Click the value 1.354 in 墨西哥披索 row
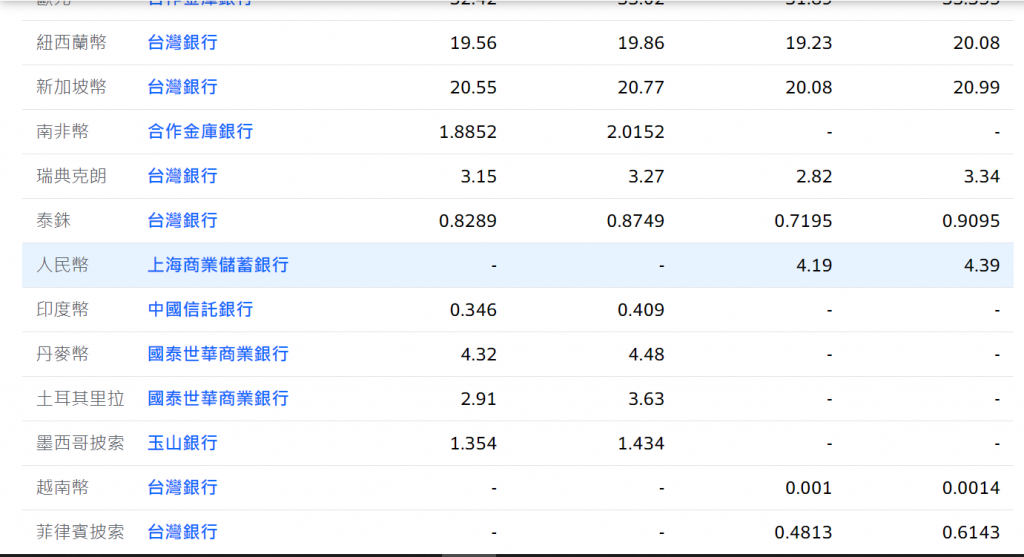This screenshot has height=557, width=1024. [473, 443]
